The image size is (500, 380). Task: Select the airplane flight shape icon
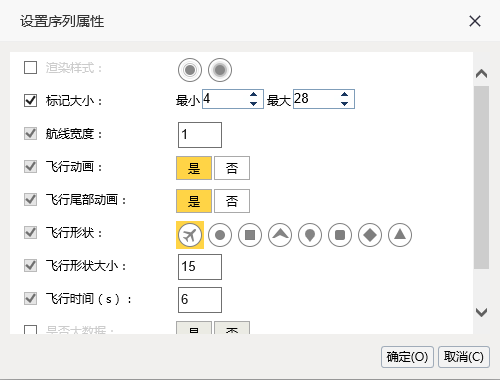(x=190, y=235)
